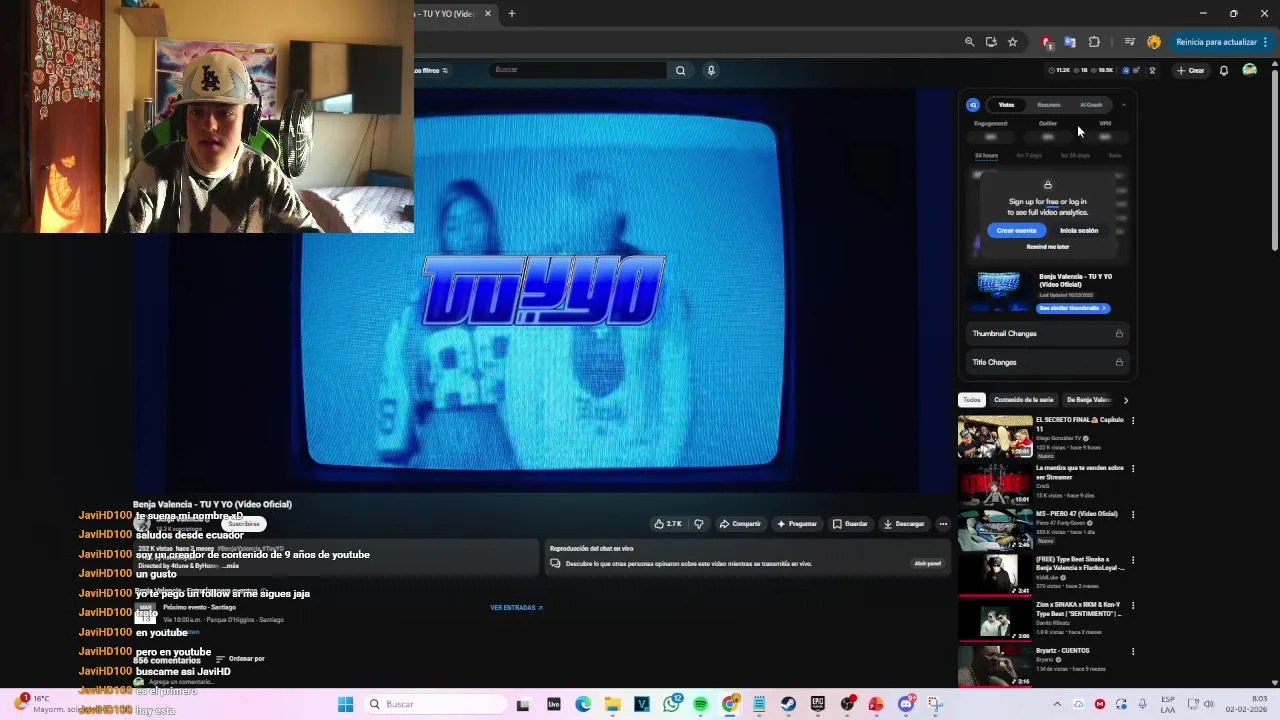Viewport: 1280px width, 720px height.
Task: Open Steam from the taskbar
Action: pyautogui.click(x=788, y=704)
